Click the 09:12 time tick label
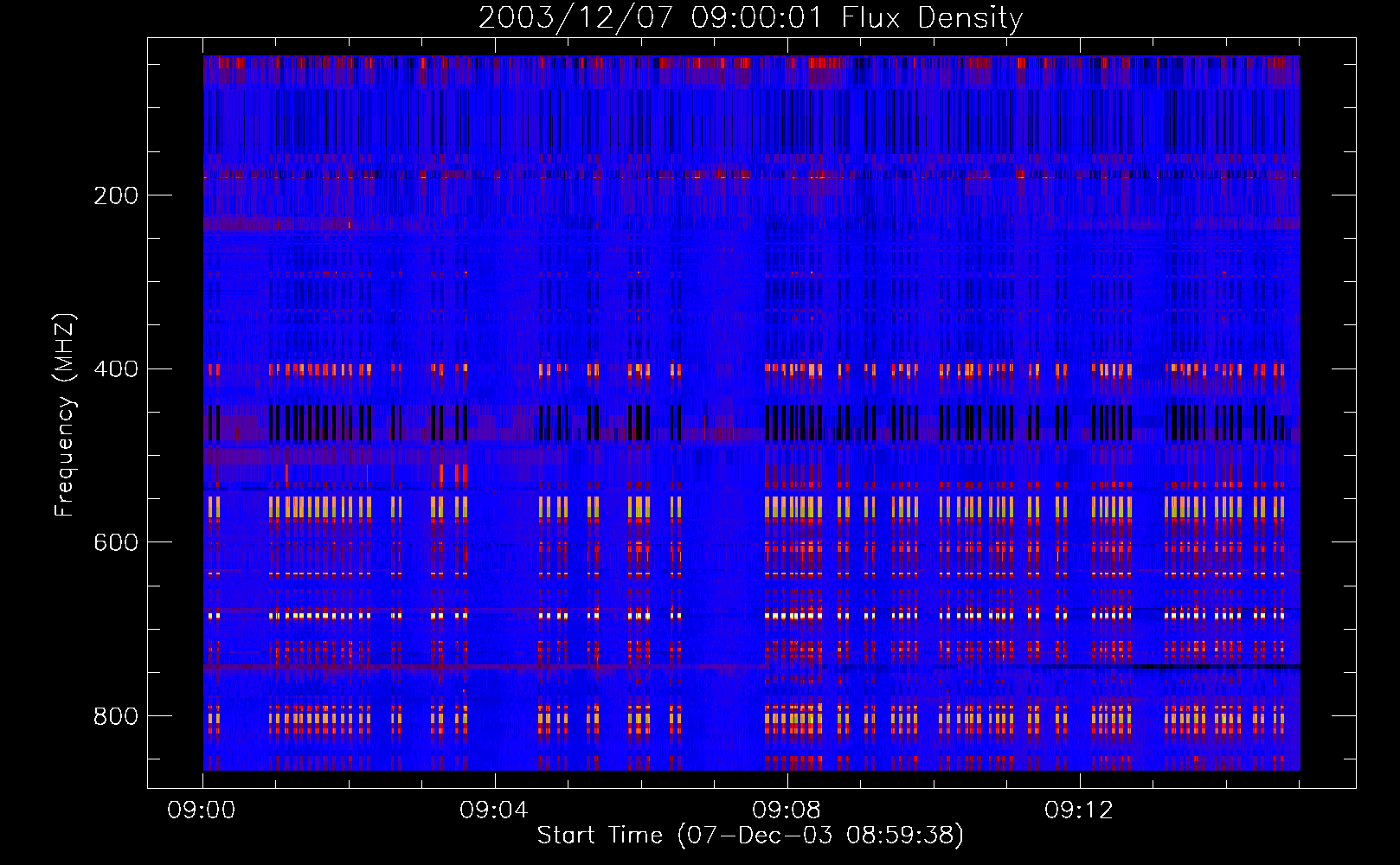1400x865 pixels. pyautogui.click(x=1079, y=811)
